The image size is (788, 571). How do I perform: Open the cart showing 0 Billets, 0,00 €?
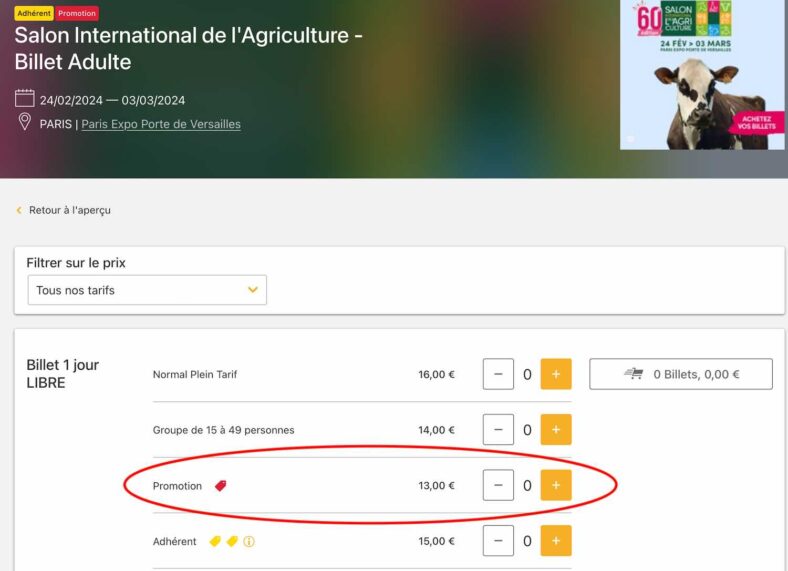(x=681, y=374)
